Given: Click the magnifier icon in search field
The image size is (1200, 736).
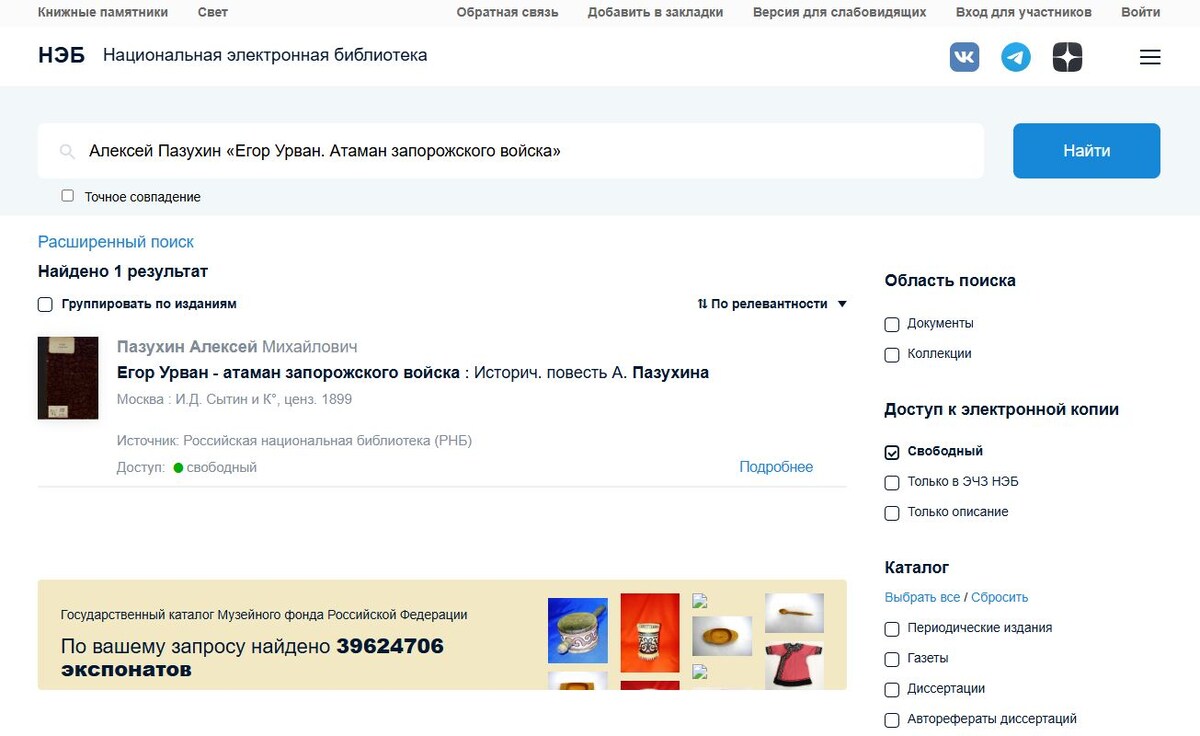Looking at the screenshot, I should tap(67, 151).
